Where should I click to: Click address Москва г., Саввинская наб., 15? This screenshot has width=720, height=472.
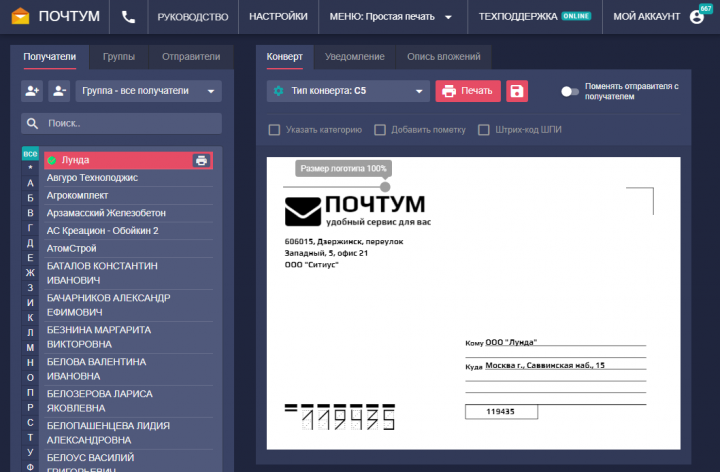point(545,365)
